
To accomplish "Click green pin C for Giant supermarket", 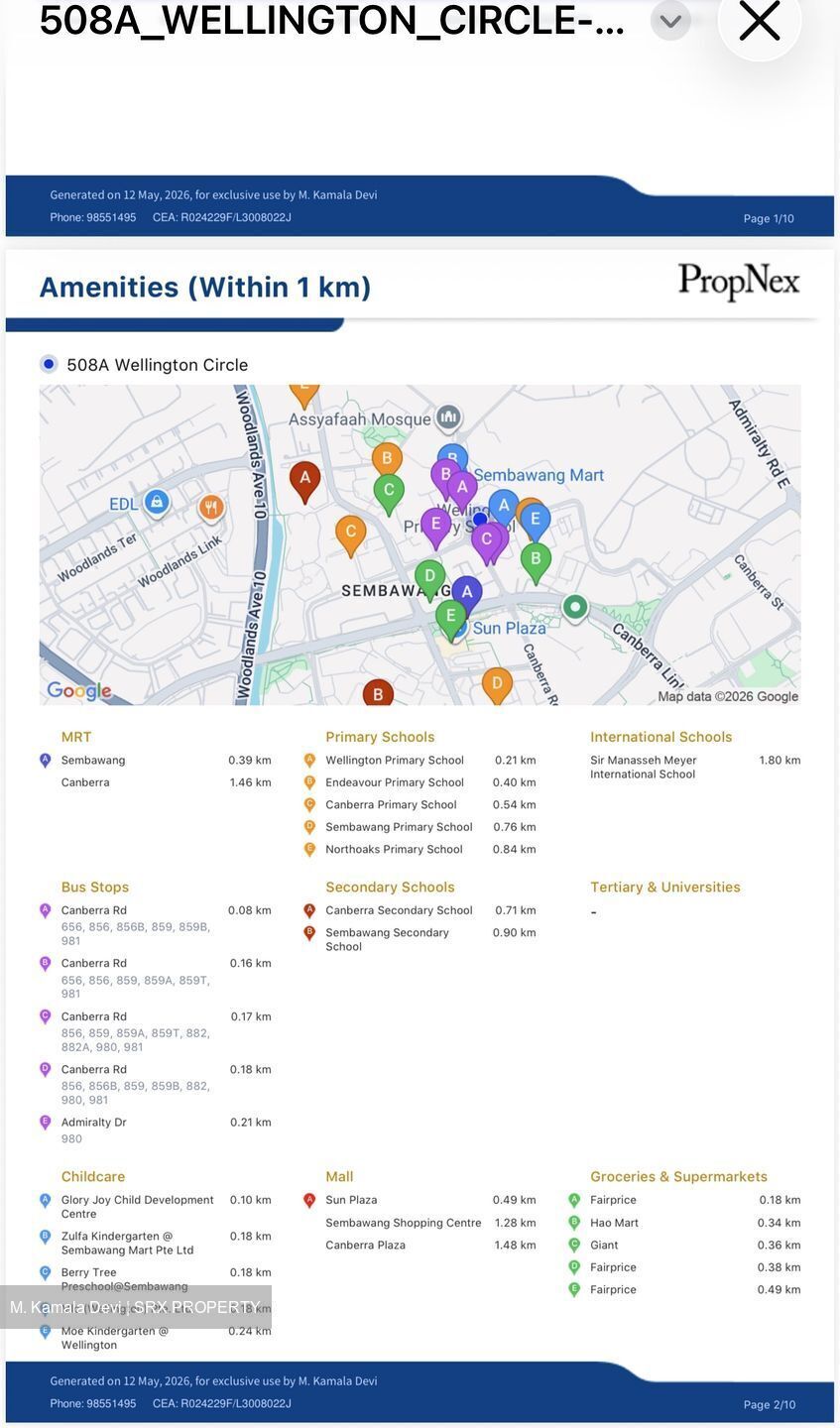I will tap(389, 493).
